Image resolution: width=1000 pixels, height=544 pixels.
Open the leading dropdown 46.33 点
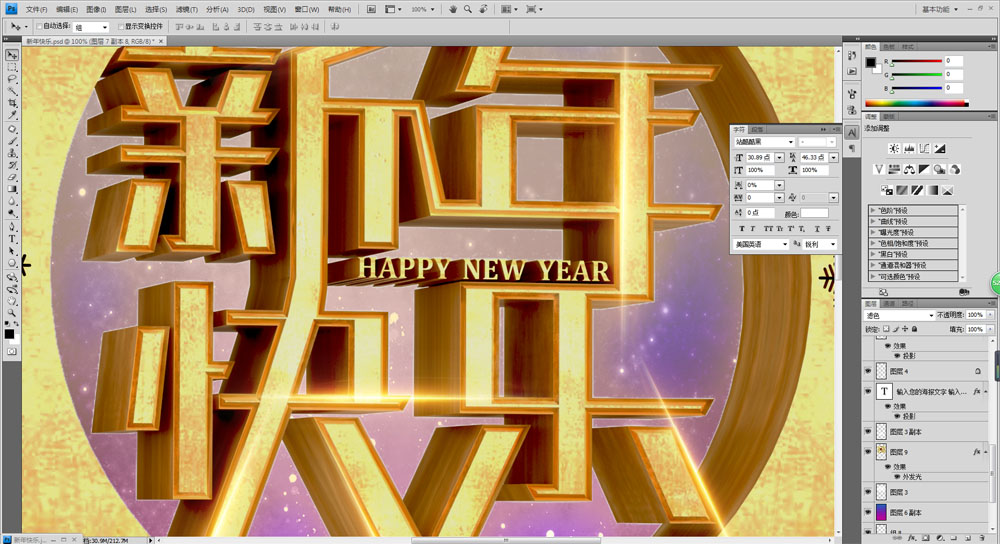click(834, 157)
